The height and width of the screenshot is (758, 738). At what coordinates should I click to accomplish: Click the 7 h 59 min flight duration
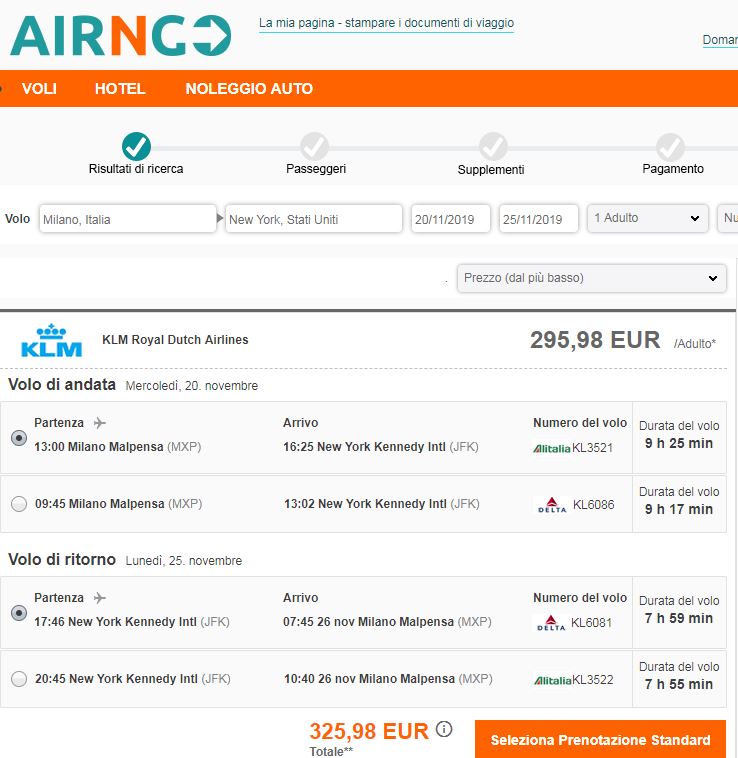pyautogui.click(x=679, y=618)
